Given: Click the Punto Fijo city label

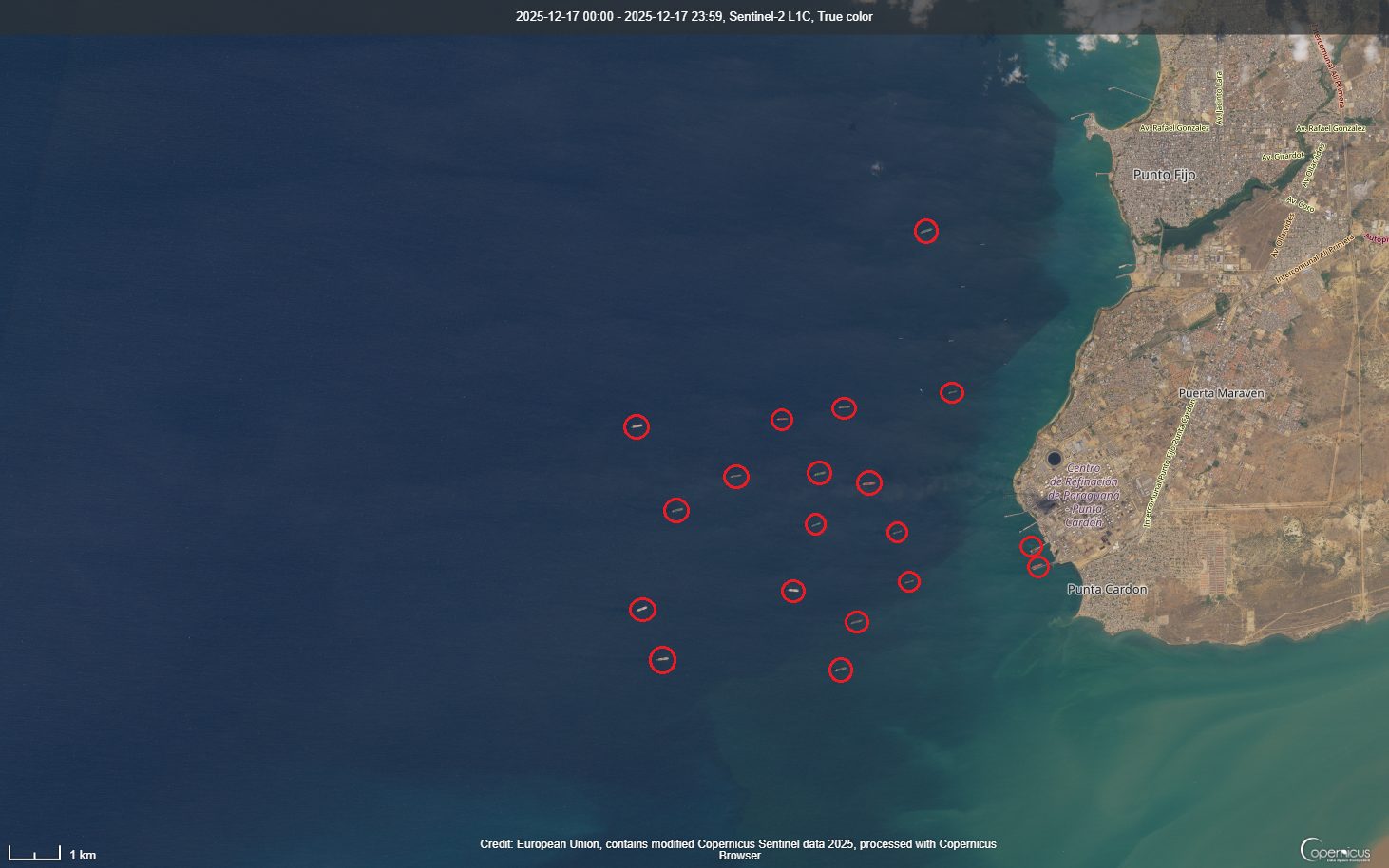Looking at the screenshot, I should coord(1164,175).
